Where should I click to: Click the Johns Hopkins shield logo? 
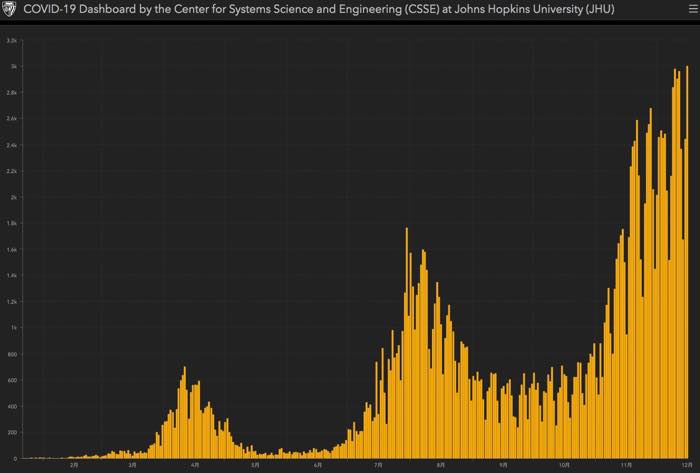click(8, 9)
